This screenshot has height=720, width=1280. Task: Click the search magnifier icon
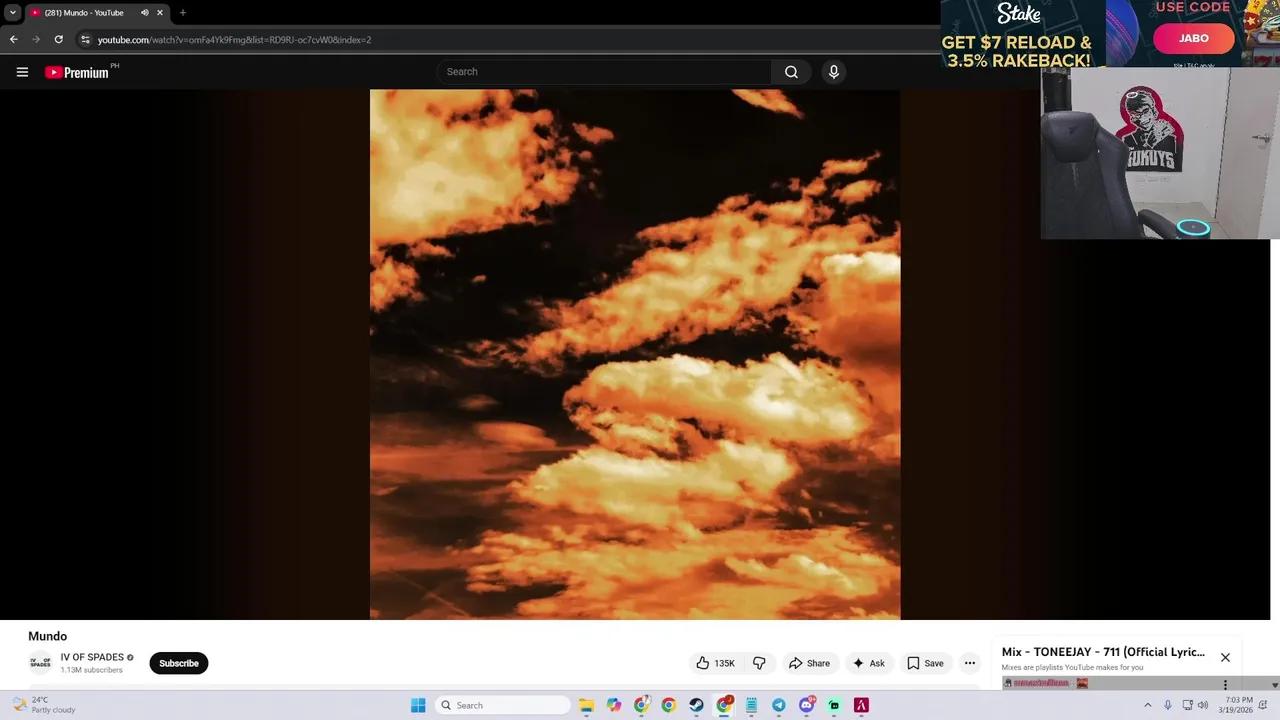coord(791,71)
